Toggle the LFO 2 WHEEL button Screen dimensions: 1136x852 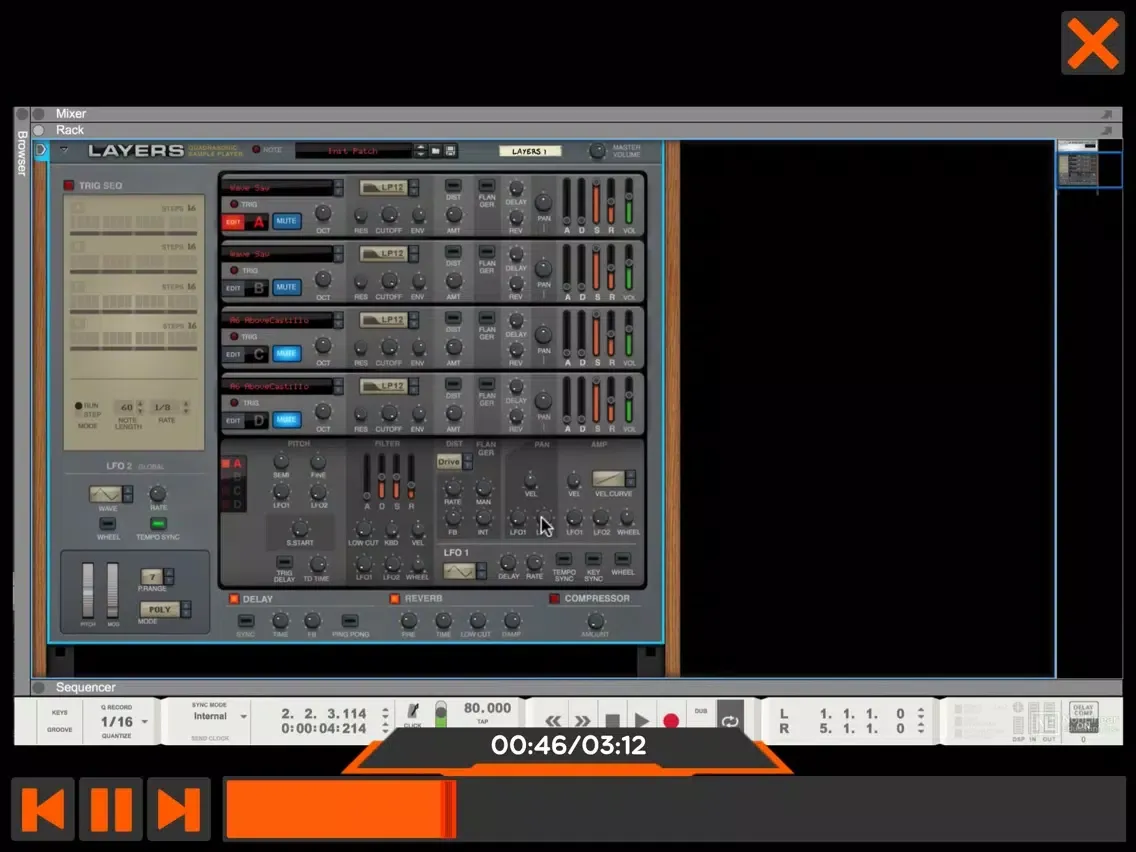pyautogui.click(x=108, y=523)
